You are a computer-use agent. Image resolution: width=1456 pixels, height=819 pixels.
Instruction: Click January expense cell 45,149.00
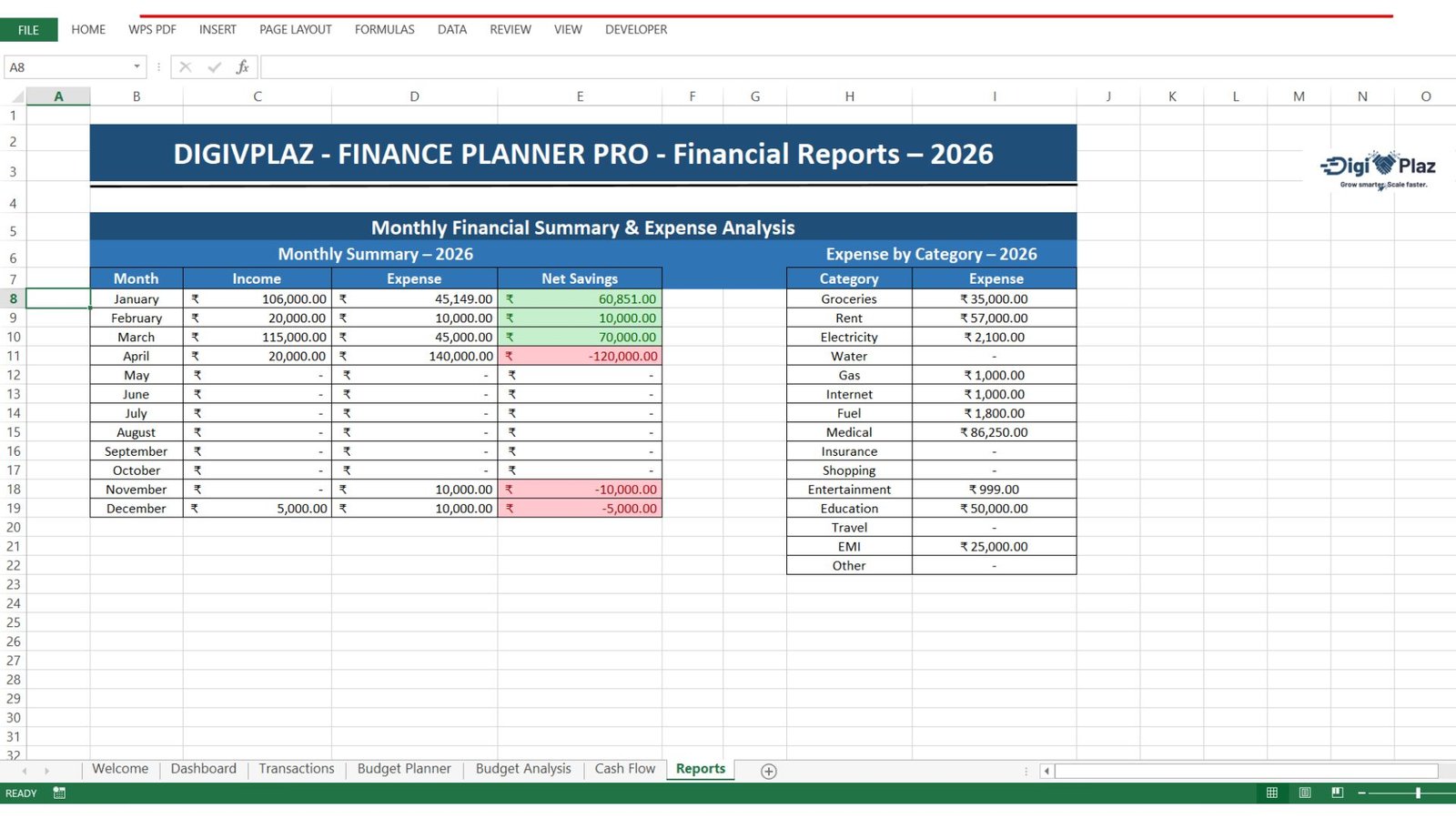click(415, 298)
